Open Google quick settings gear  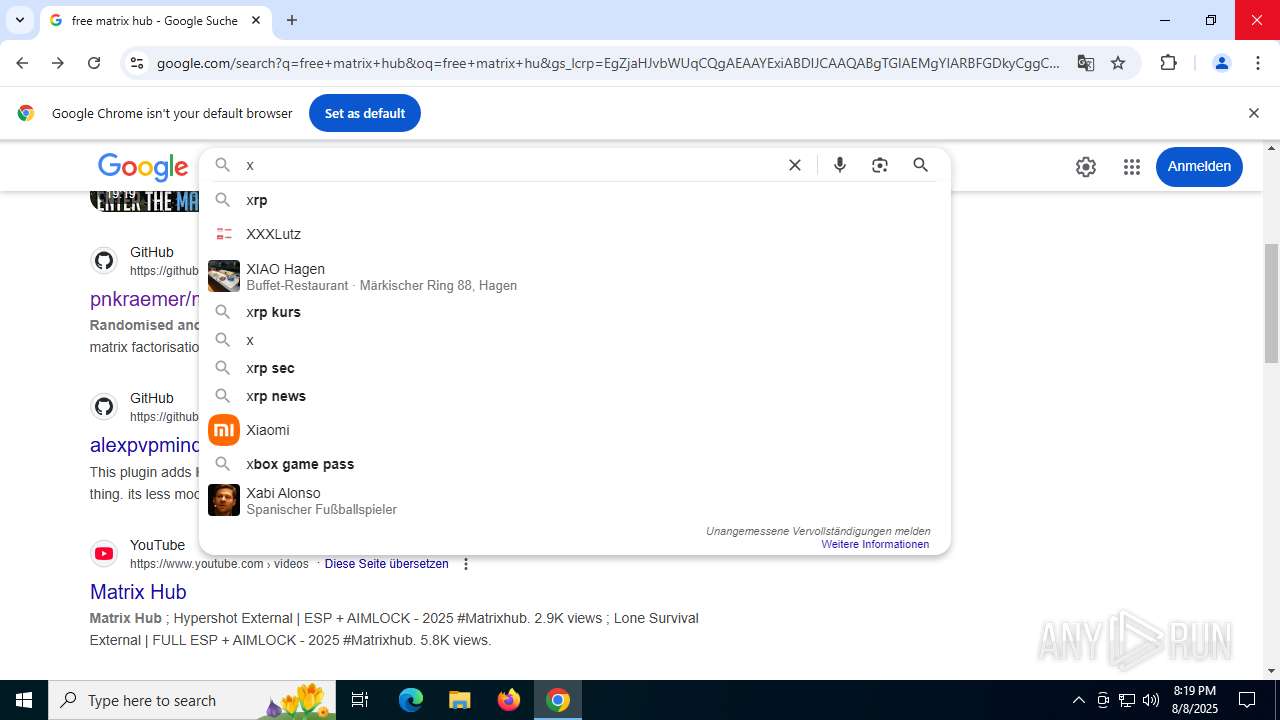[x=1086, y=167]
